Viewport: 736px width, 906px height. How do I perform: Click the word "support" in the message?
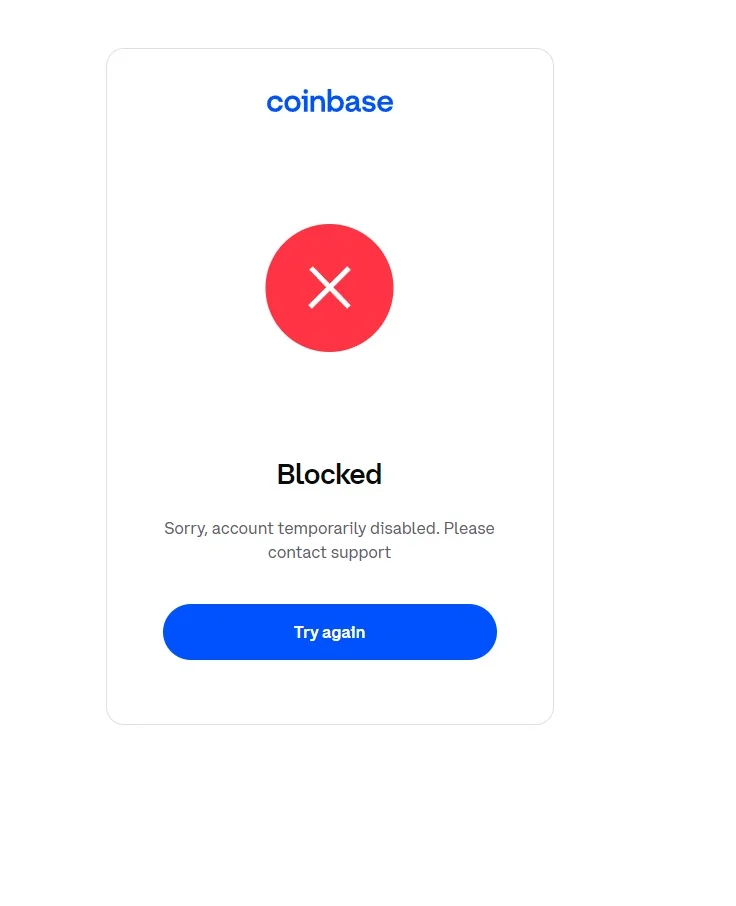[360, 553]
